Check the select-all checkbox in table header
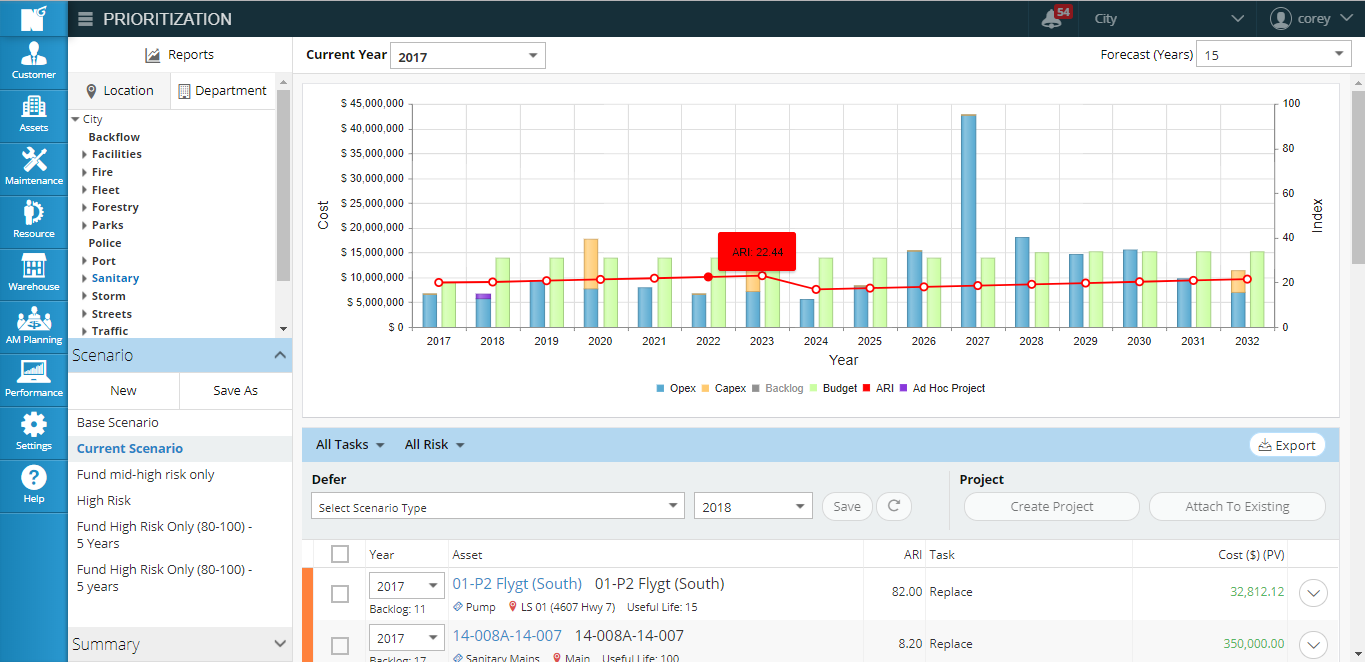Viewport: 1365px width, 662px height. coord(340,554)
